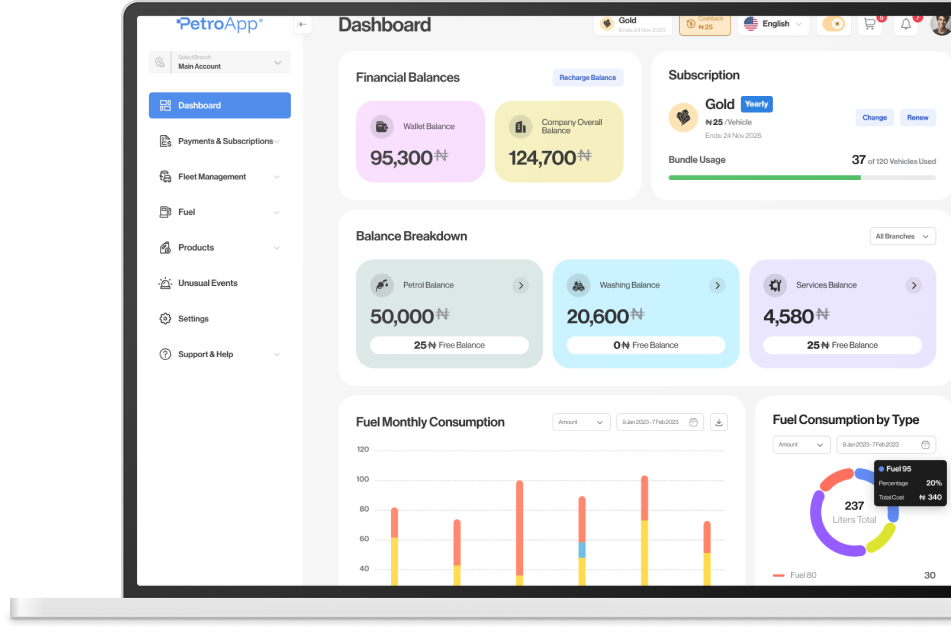The height and width of the screenshot is (629, 951).
Task: Open Services Balance details arrow
Action: point(913,285)
